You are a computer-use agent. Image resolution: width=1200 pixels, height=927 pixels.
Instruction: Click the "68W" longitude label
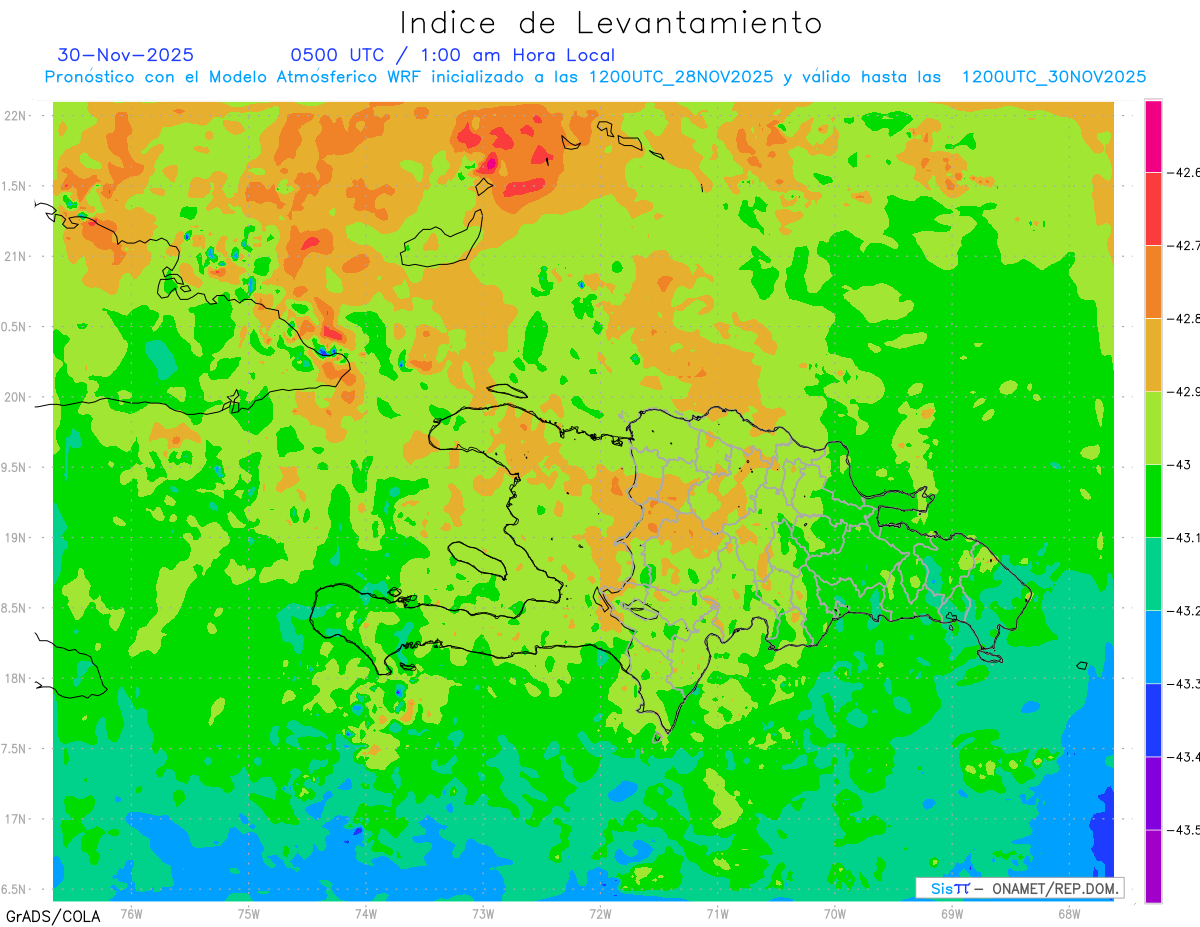(1069, 912)
